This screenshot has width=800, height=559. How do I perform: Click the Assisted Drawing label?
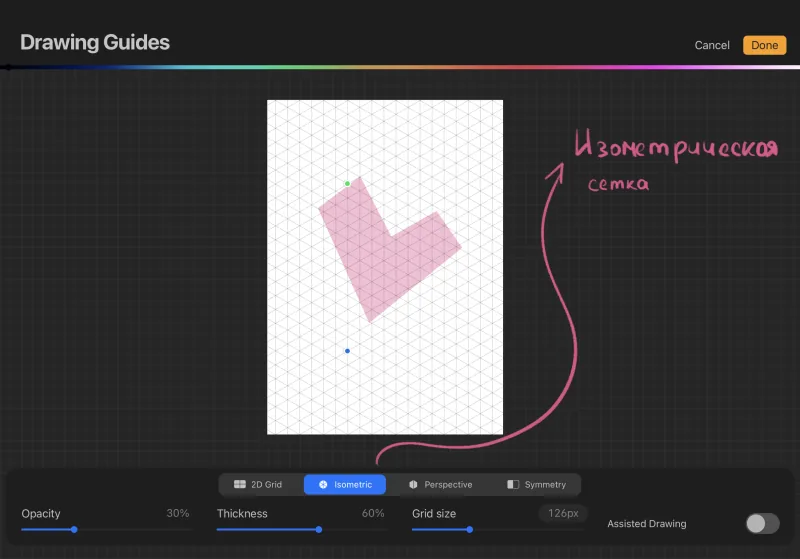pyautogui.click(x=646, y=524)
